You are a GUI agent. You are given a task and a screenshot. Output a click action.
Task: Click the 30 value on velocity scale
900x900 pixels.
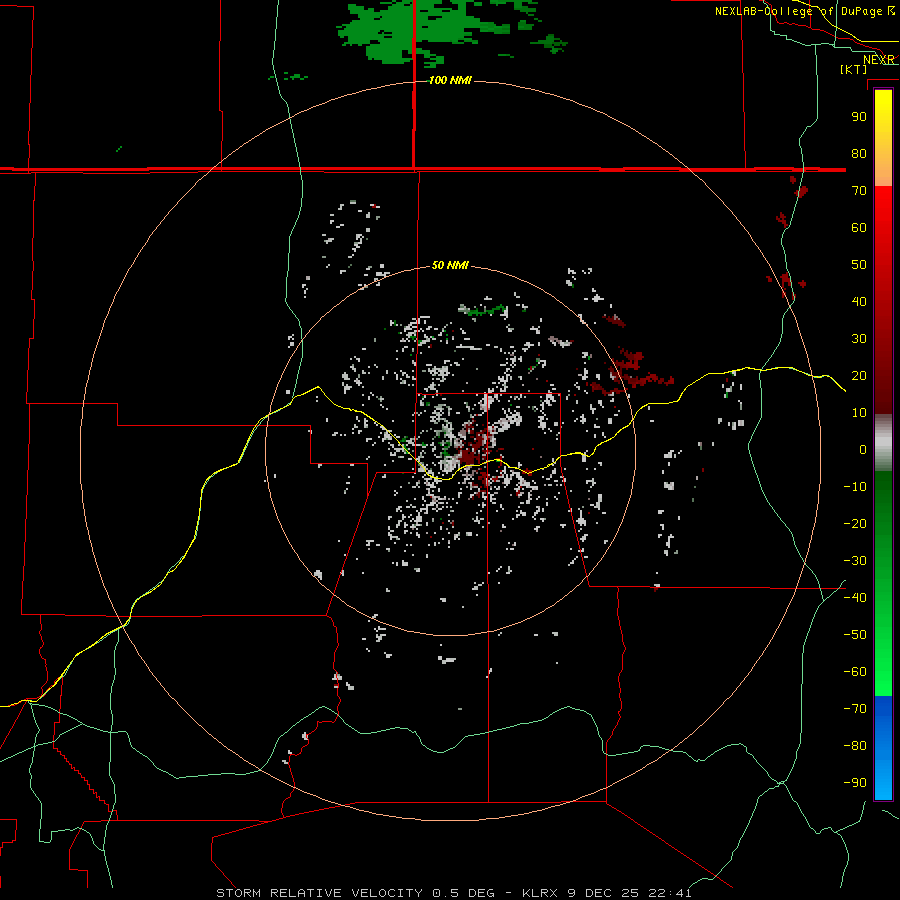(x=859, y=339)
